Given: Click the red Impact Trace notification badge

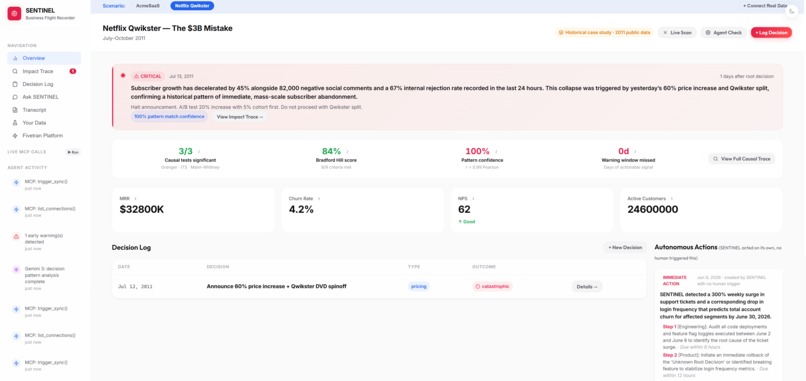Looking at the screenshot, I should [x=72, y=71].
